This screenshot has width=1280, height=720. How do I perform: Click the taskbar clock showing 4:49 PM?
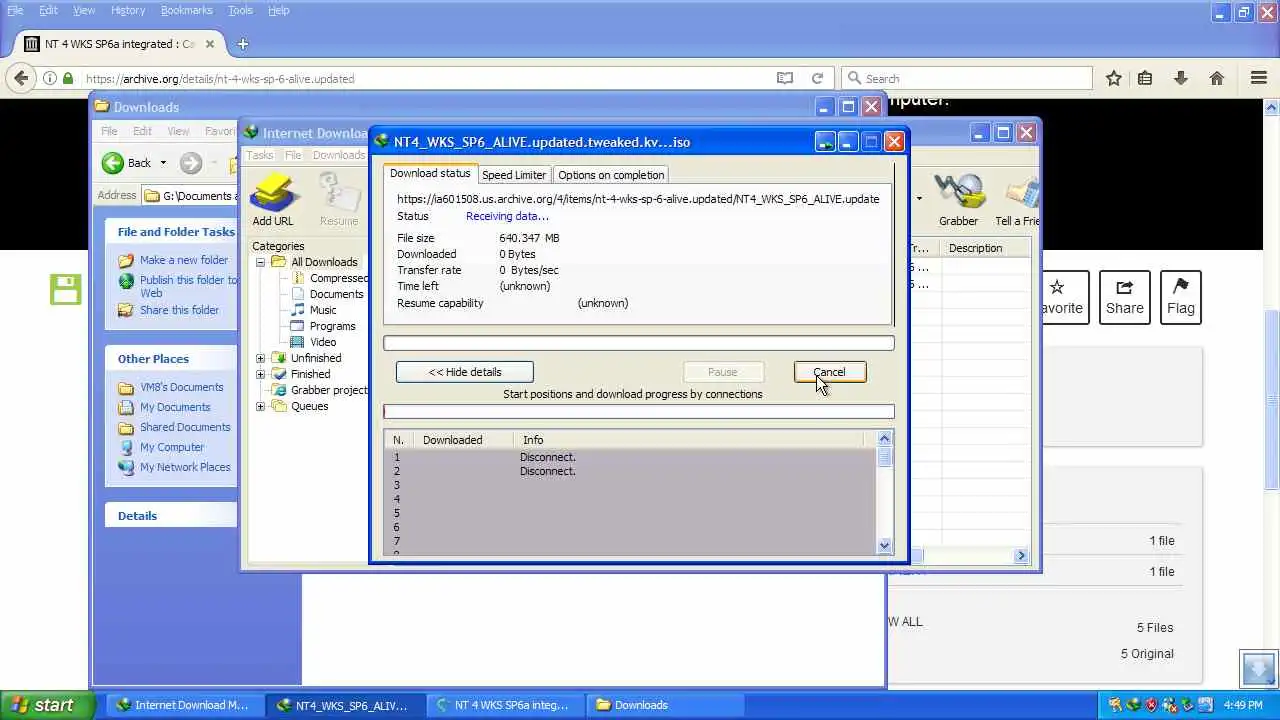[x=1243, y=705]
